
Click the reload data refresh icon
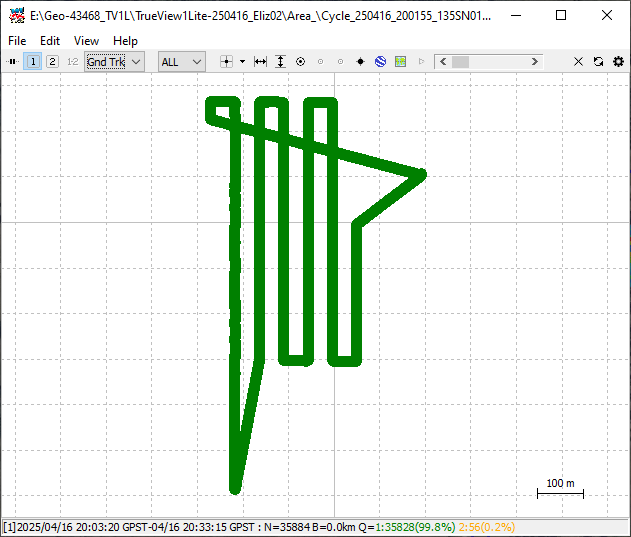(598, 62)
